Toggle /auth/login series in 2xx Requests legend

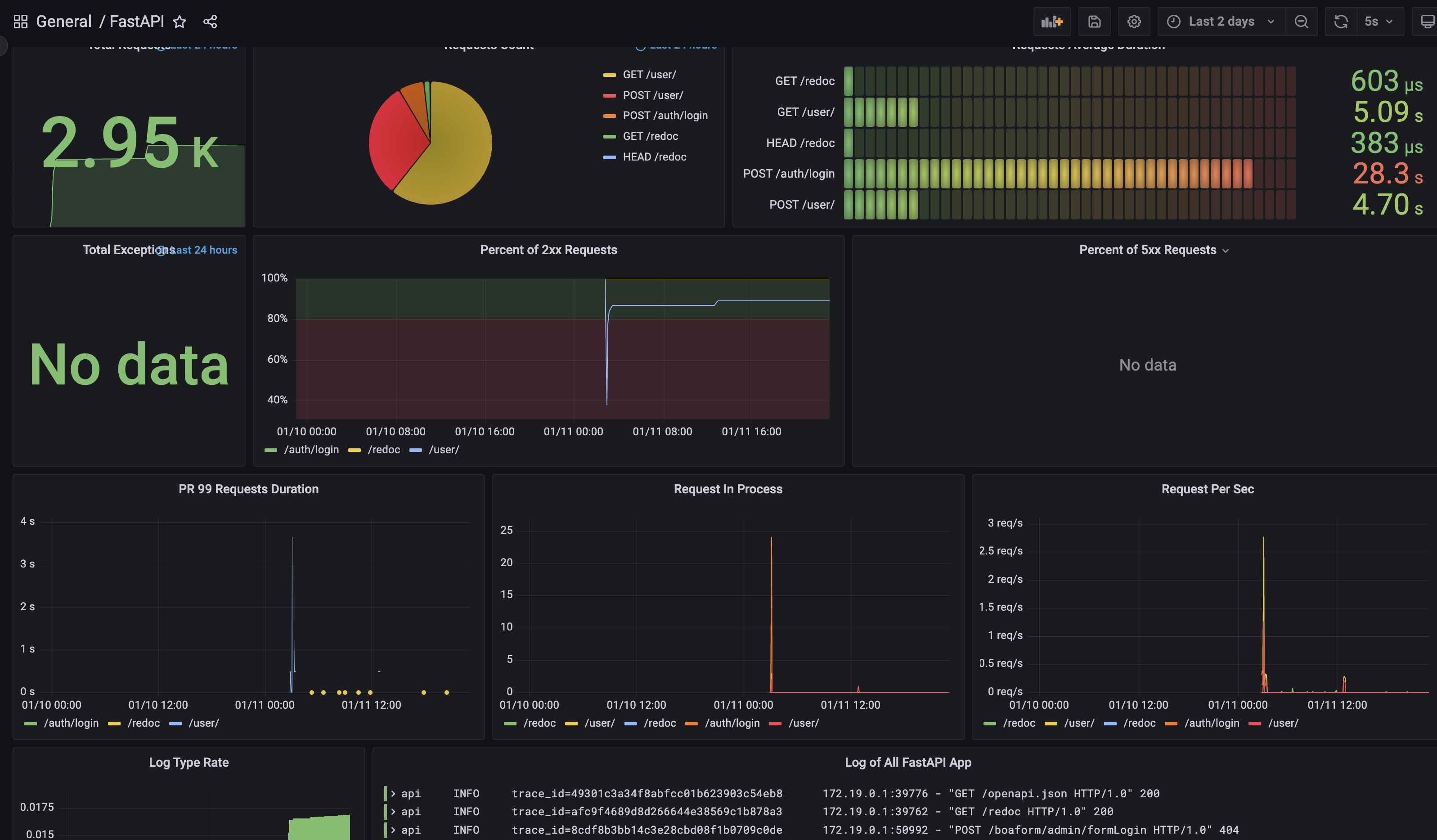pyautogui.click(x=301, y=450)
